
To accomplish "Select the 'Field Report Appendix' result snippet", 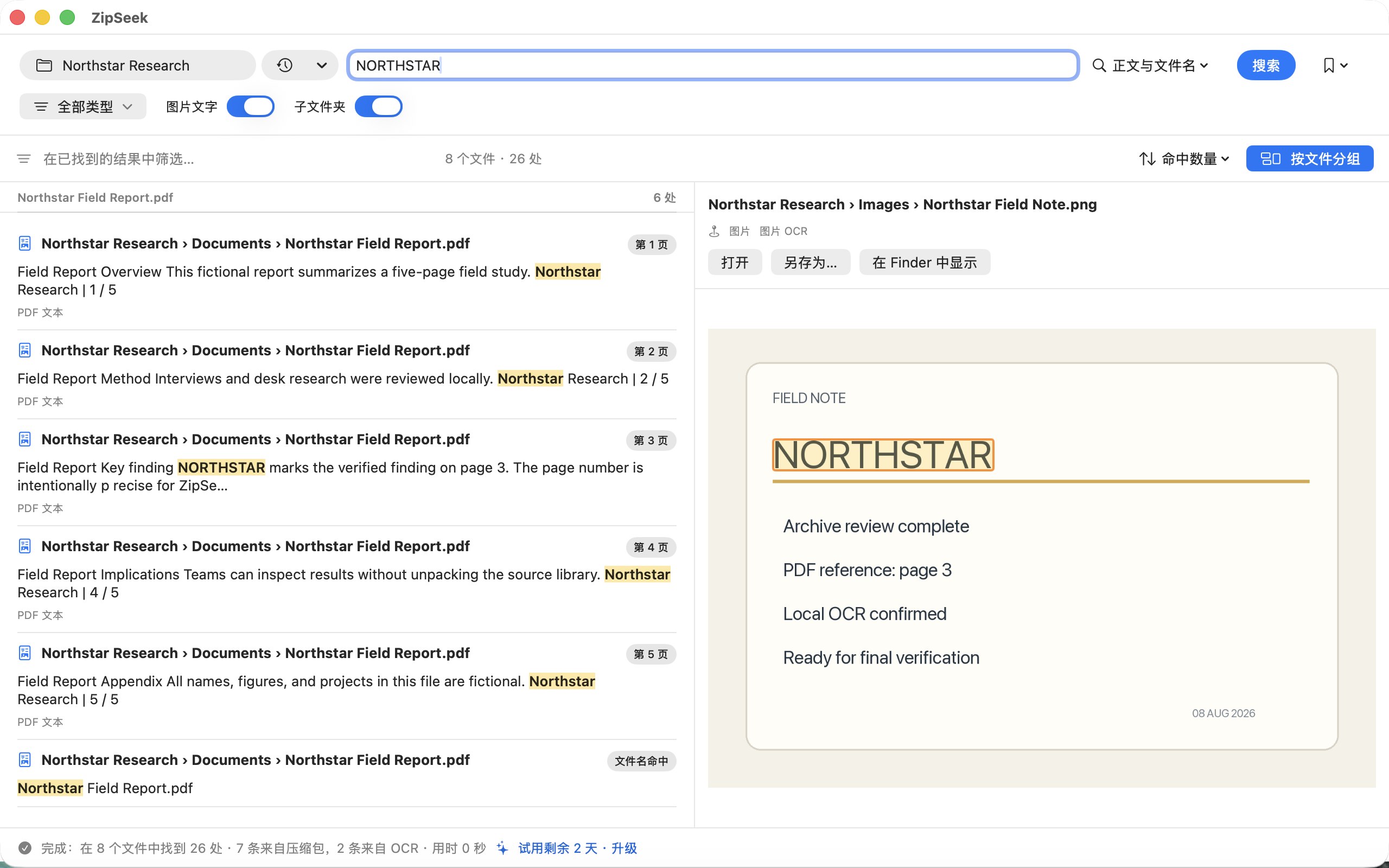I will [307, 690].
